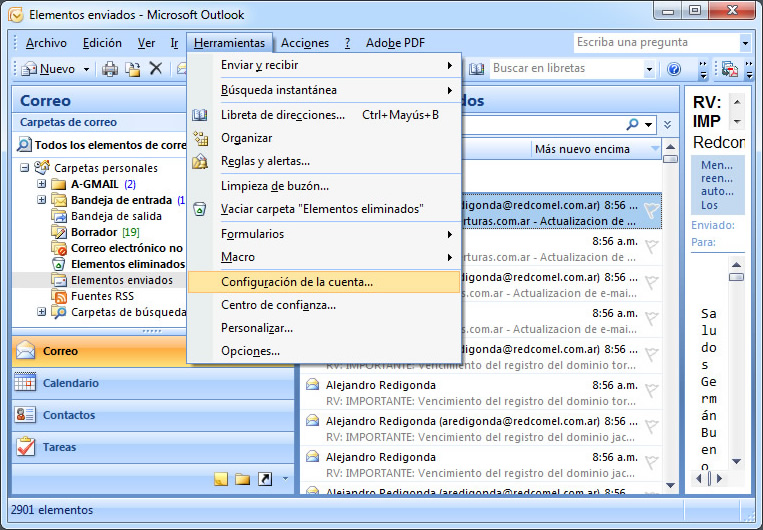Click the blue Help question mark icon
Screen dimensions: 763x530
click(674, 69)
